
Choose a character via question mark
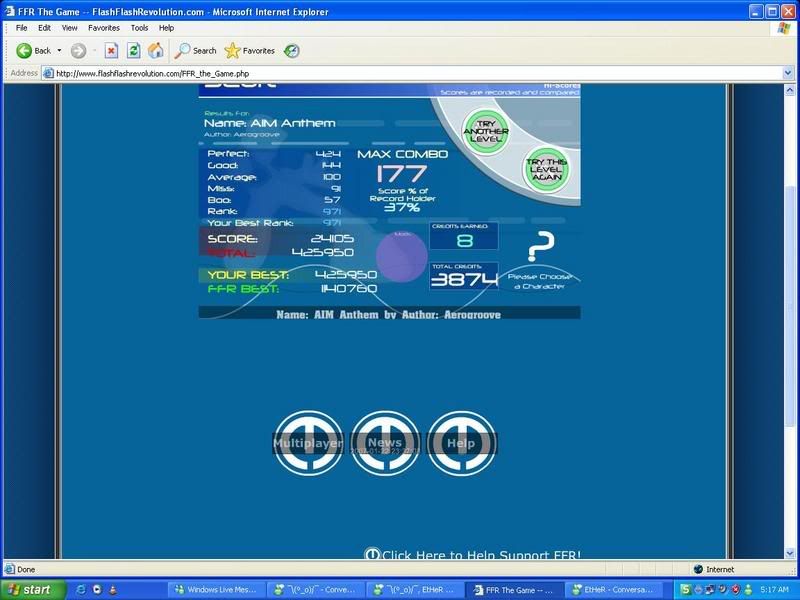(540, 246)
